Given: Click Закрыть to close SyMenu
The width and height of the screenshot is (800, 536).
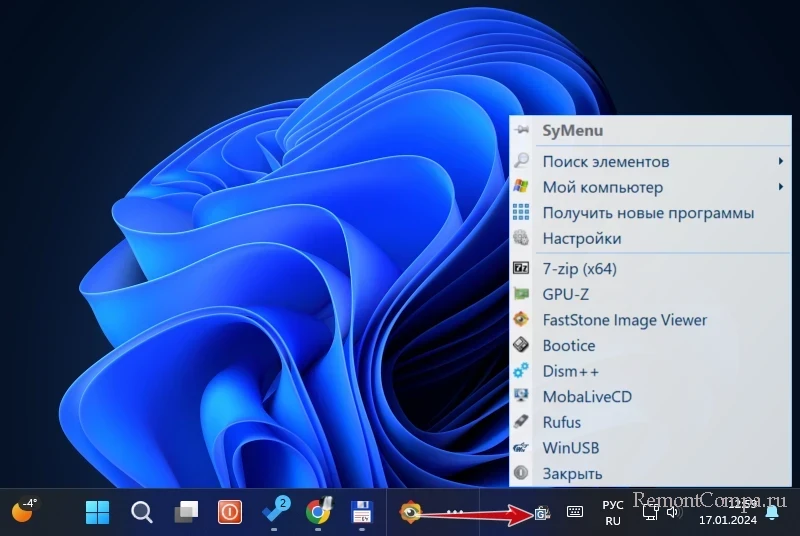Looking at the screenshot, I should point(572,474).
